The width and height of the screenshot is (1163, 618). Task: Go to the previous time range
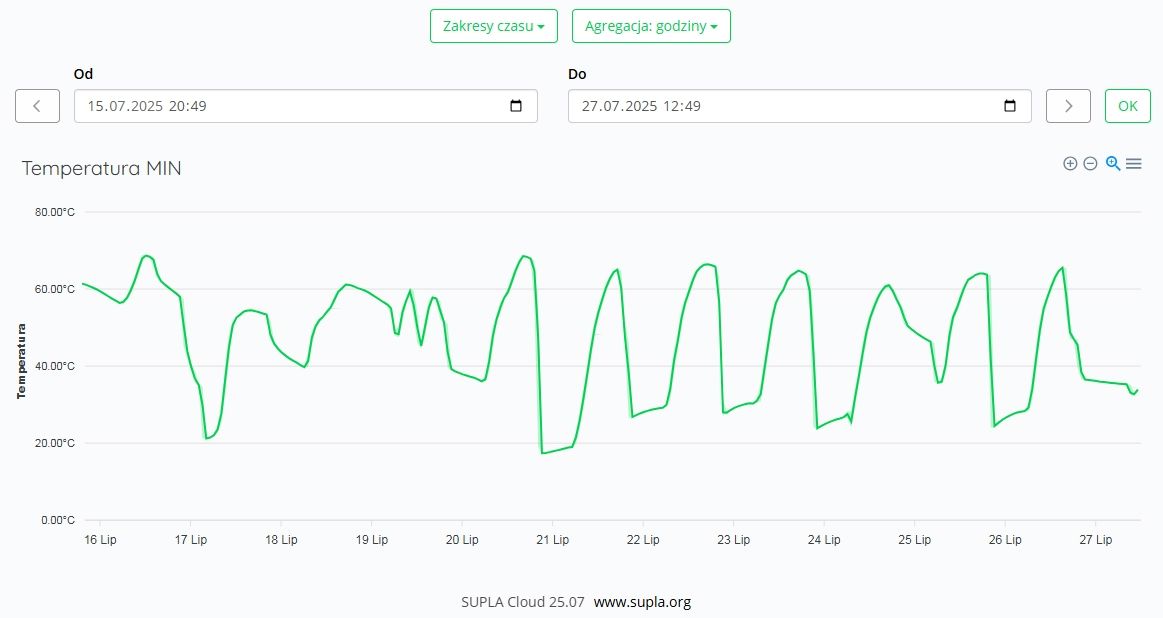(37, 106)
